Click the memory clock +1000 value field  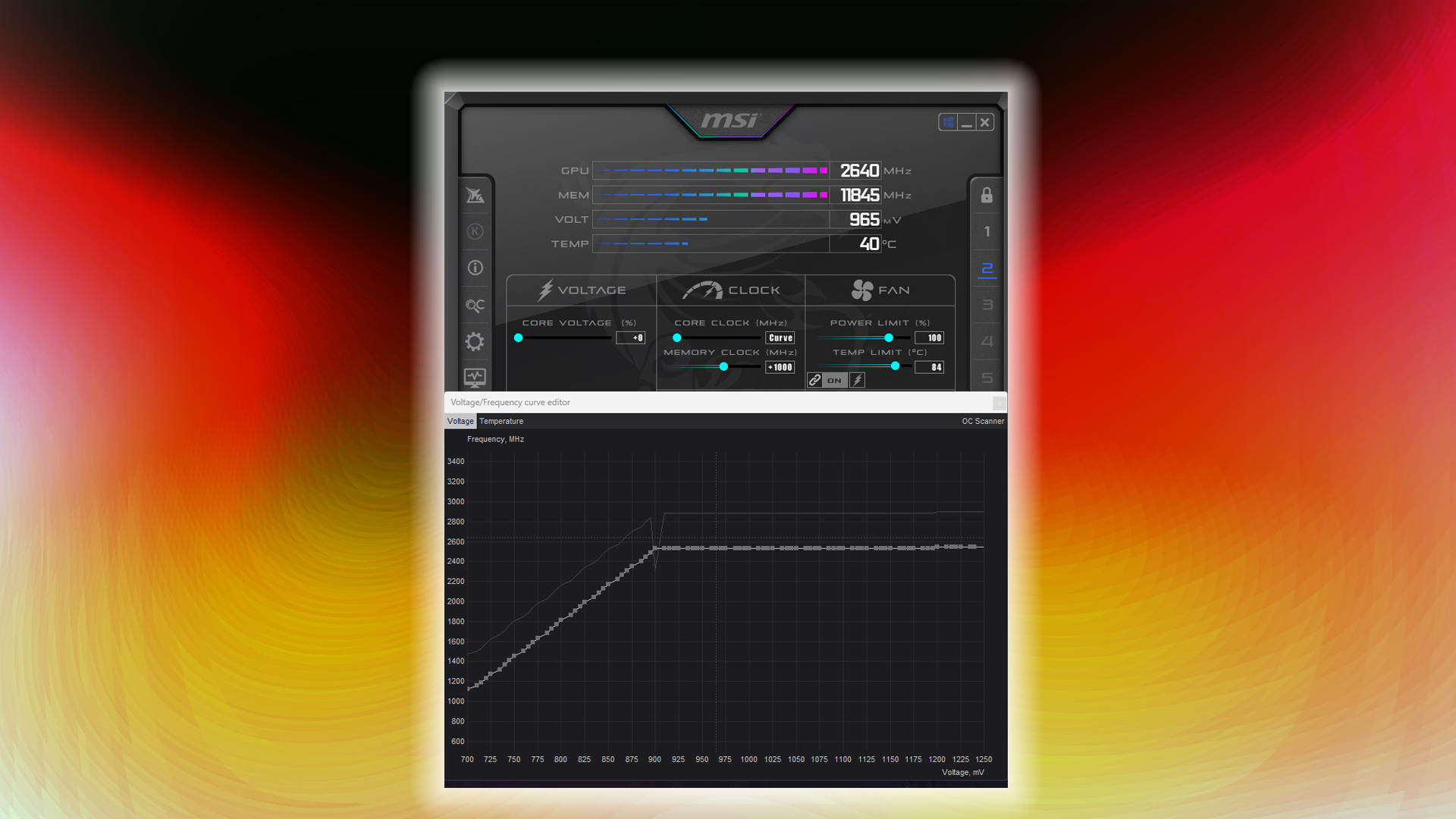(780, 367)
